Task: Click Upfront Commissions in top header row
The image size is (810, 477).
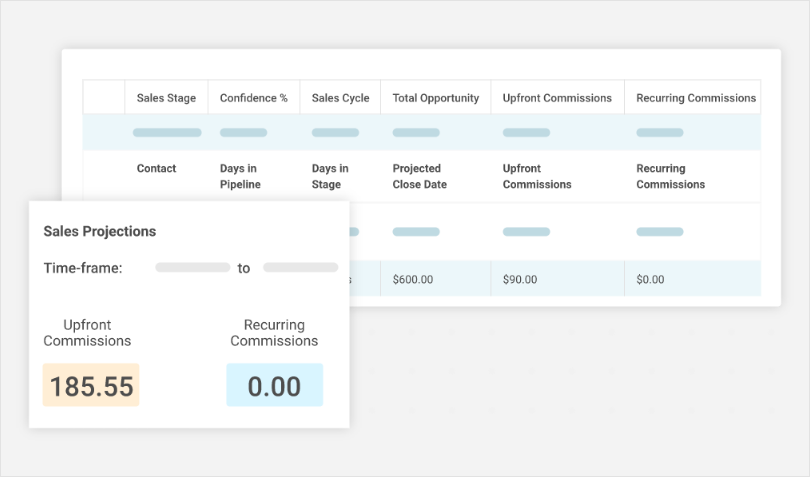Action: (557, 98)
